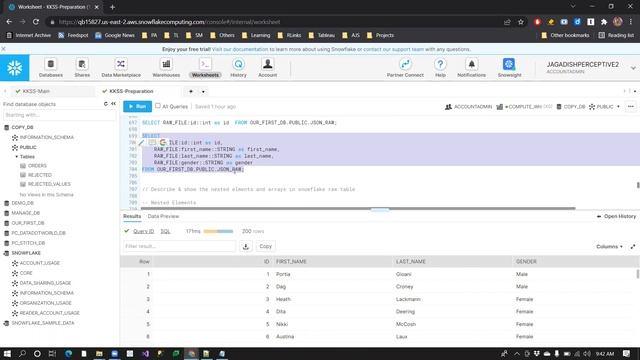Open the Columns dropdown

609,247
